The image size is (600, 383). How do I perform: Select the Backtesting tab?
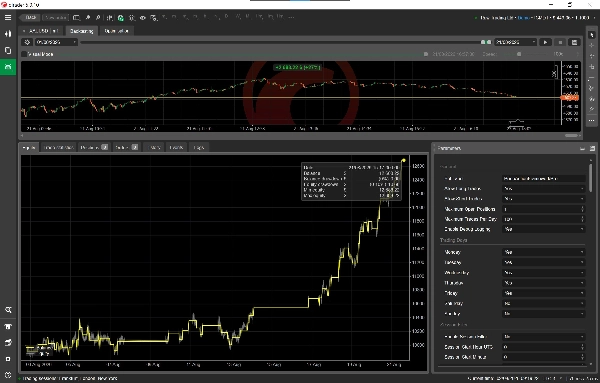(82, 31)
